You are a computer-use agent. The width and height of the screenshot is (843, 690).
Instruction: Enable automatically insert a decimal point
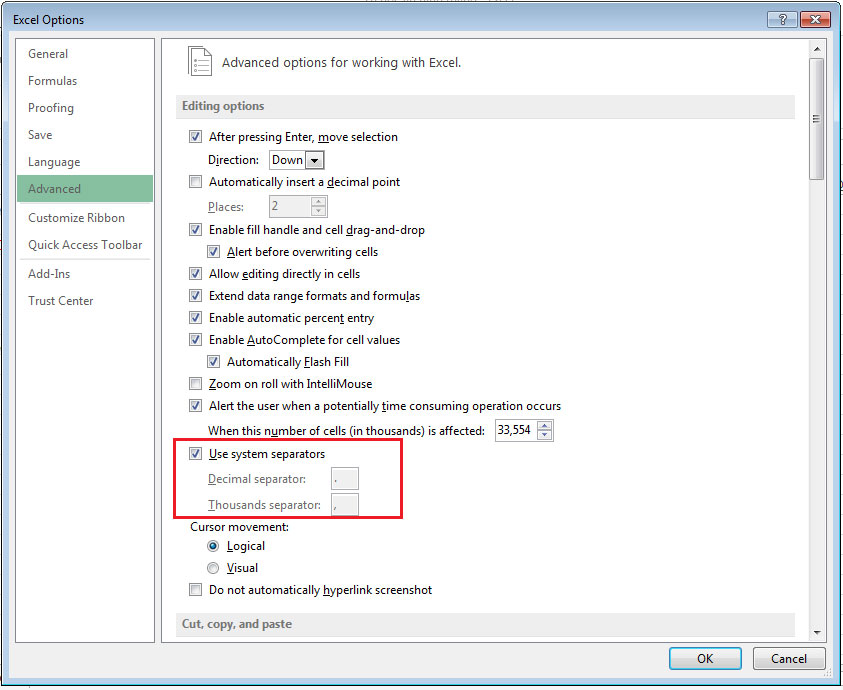pyautogui.click(x=195, y=181)
